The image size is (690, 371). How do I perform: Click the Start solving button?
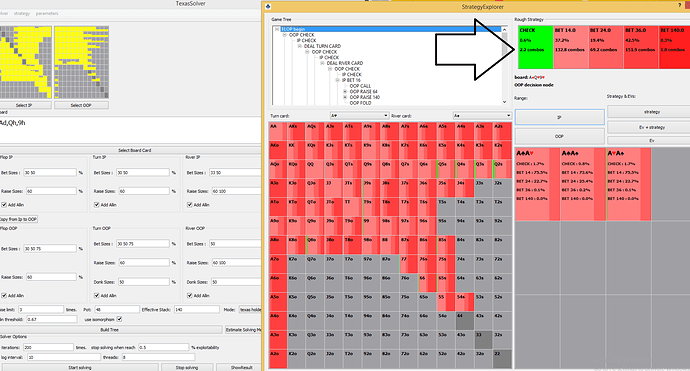coord(80,367)
